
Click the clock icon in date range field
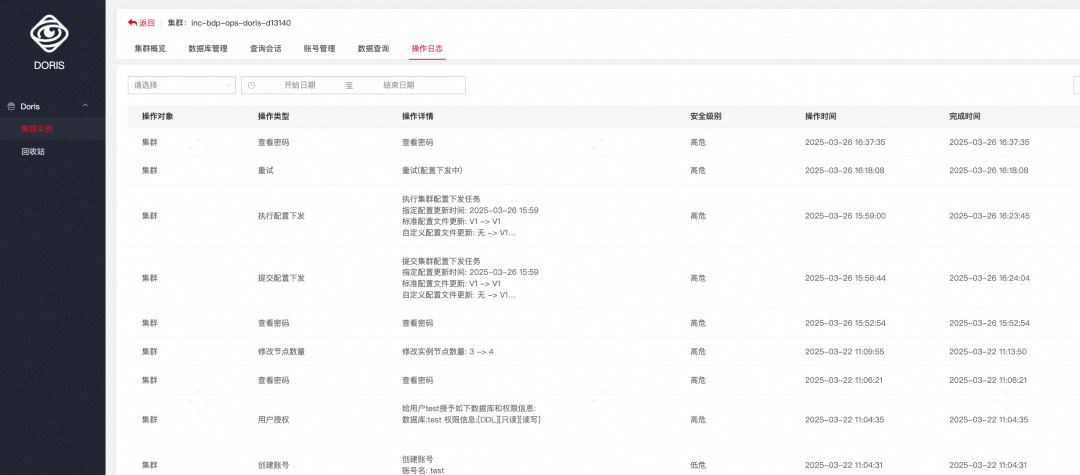[x=251, y=85]
